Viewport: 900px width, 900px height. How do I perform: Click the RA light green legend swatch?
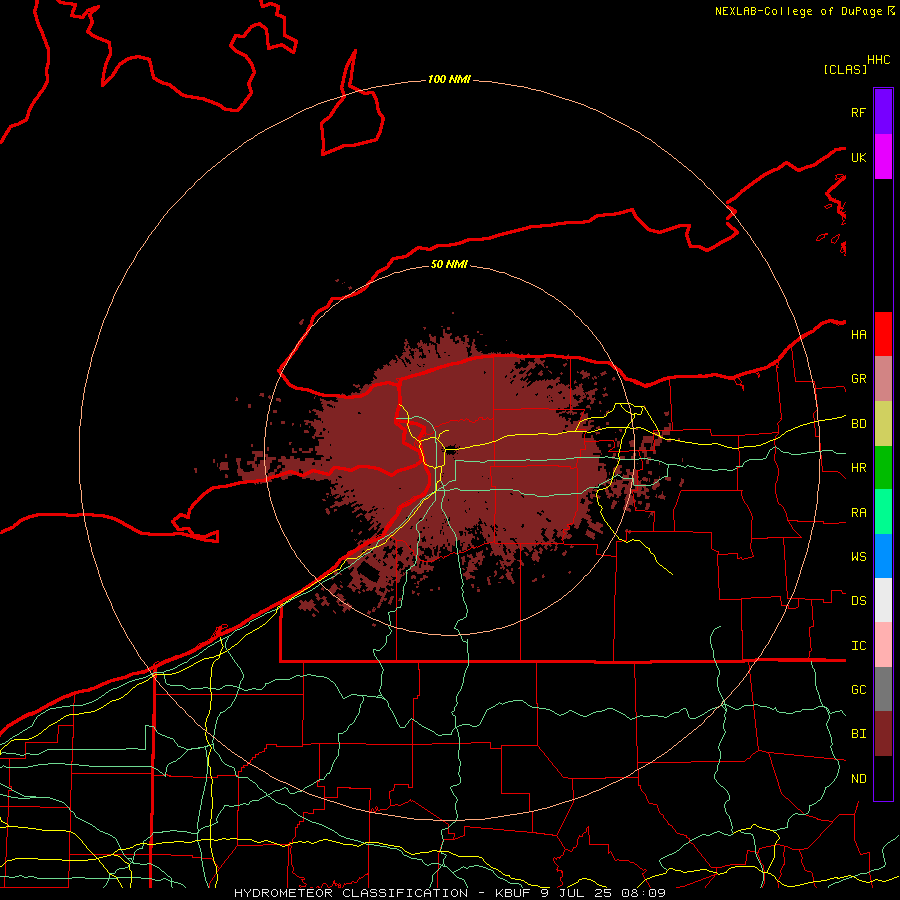pyautogui.click(x=883, y=512)
